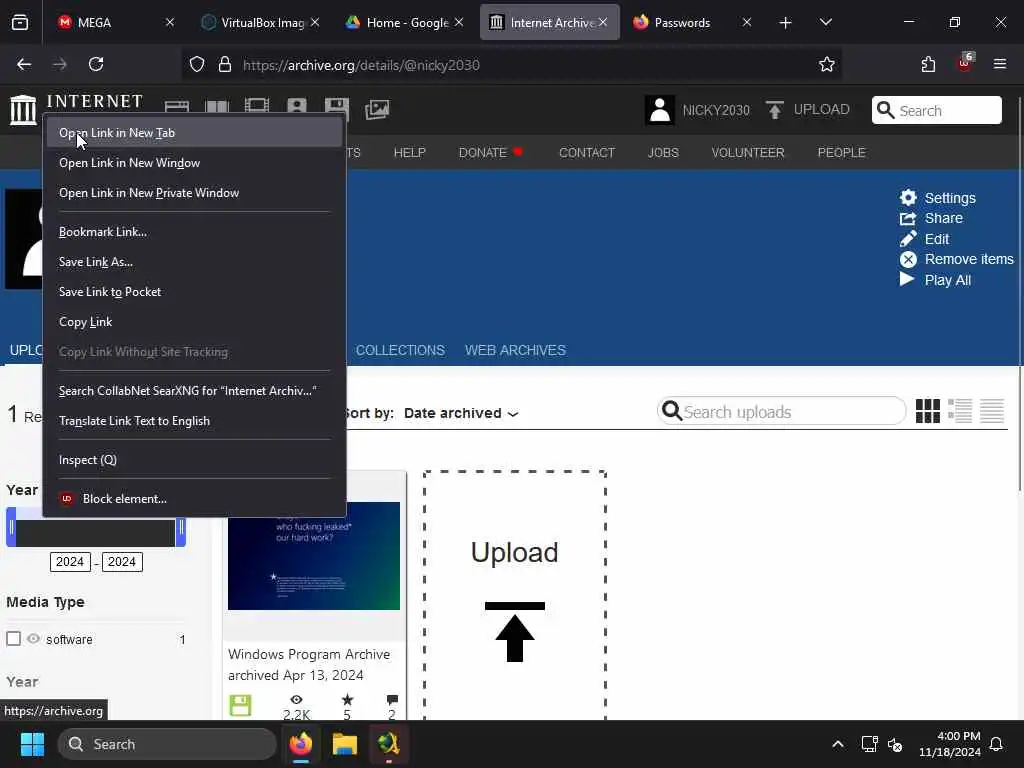This screenshot has width=1024, height=768.
Task: Reload the current page
Action: (x=96, y=64)
